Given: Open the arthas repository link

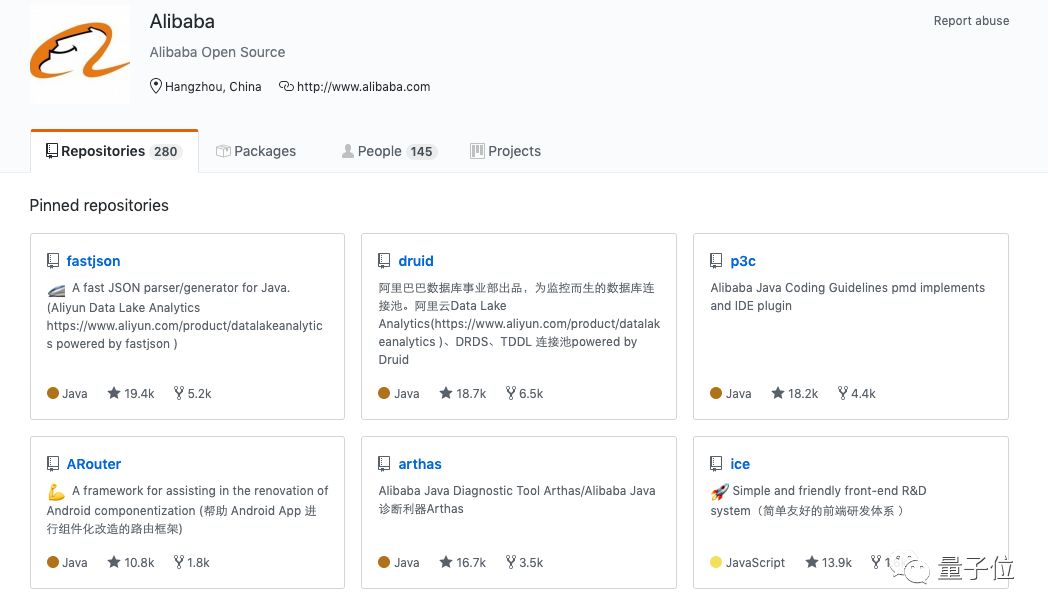Looking at the screenshot, I should click(419, 464).
